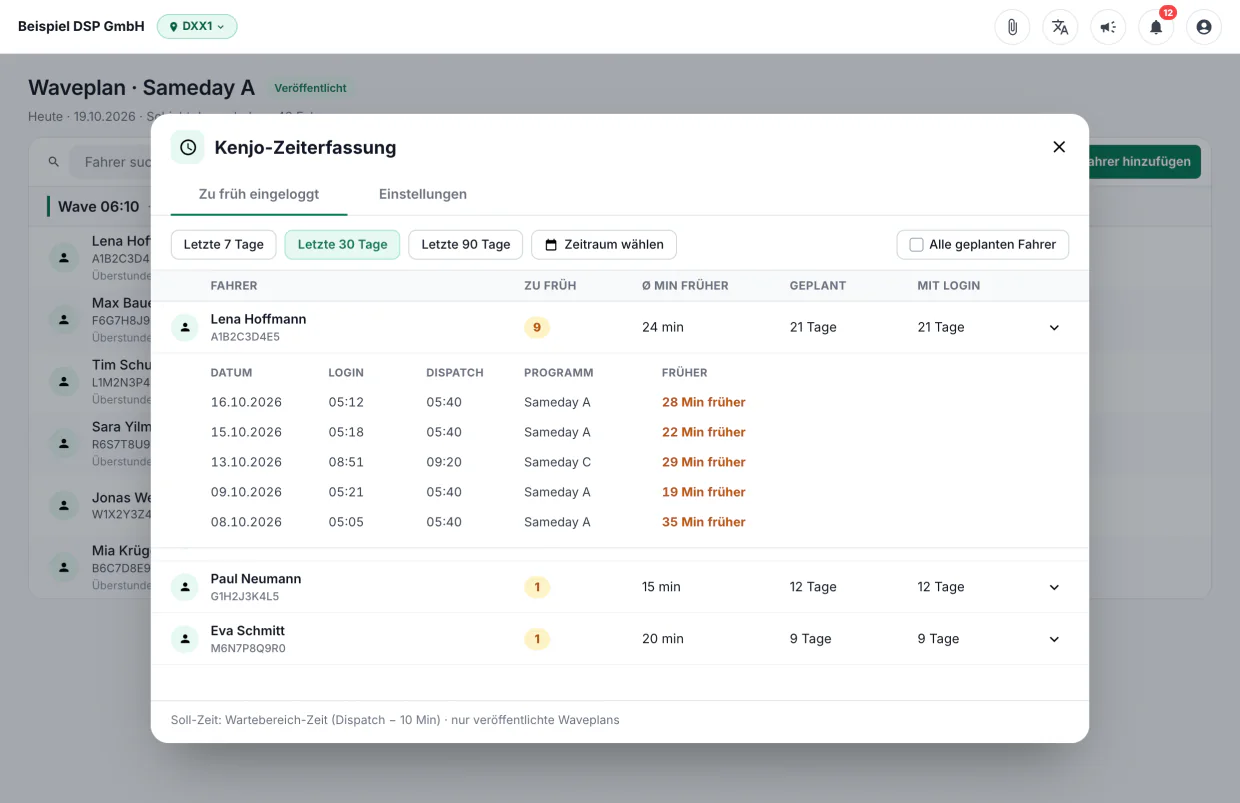Screen dimensions: 1240x803
Task: Click the 08:51 login time
Action: click(x=346, y=462)
